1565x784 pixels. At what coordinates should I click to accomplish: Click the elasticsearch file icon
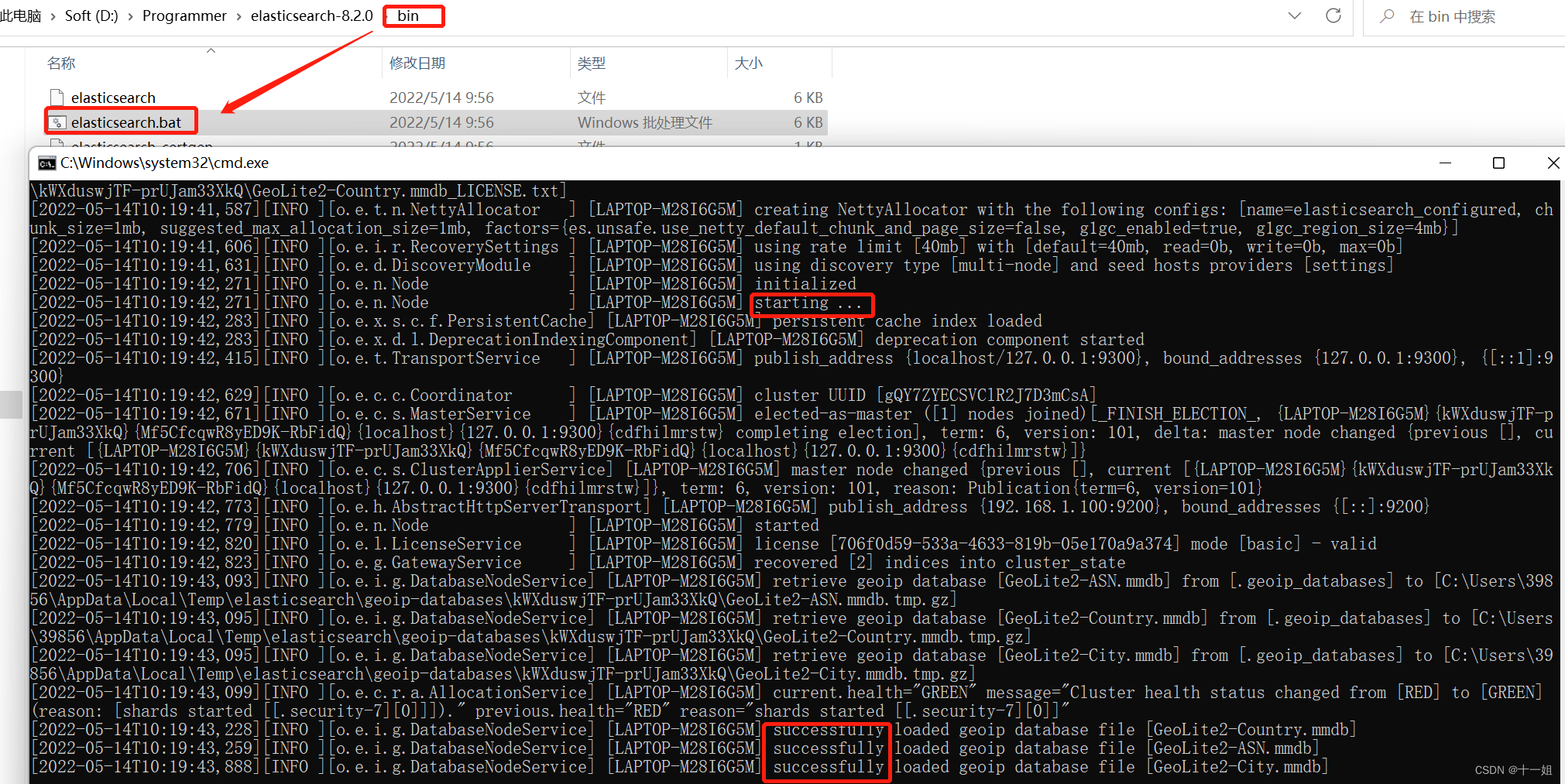pyautogui.click(x=57, y=98)
